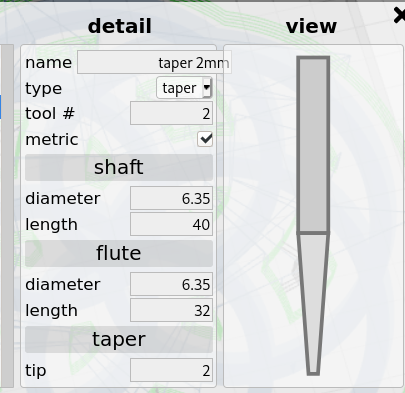Click the taper section header
Viewport: 405px width, 393px height.
coord(119,339)
